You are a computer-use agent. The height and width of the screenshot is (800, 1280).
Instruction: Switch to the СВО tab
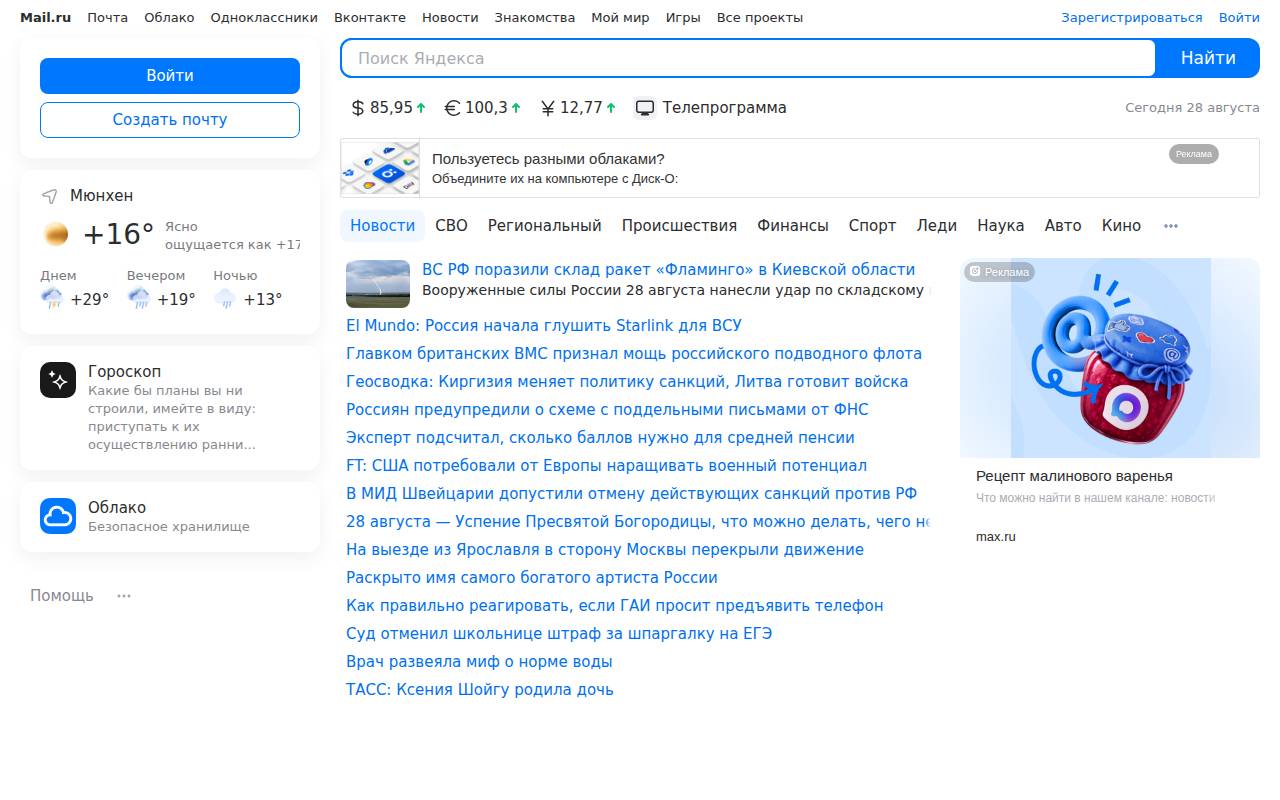[451, 226]
